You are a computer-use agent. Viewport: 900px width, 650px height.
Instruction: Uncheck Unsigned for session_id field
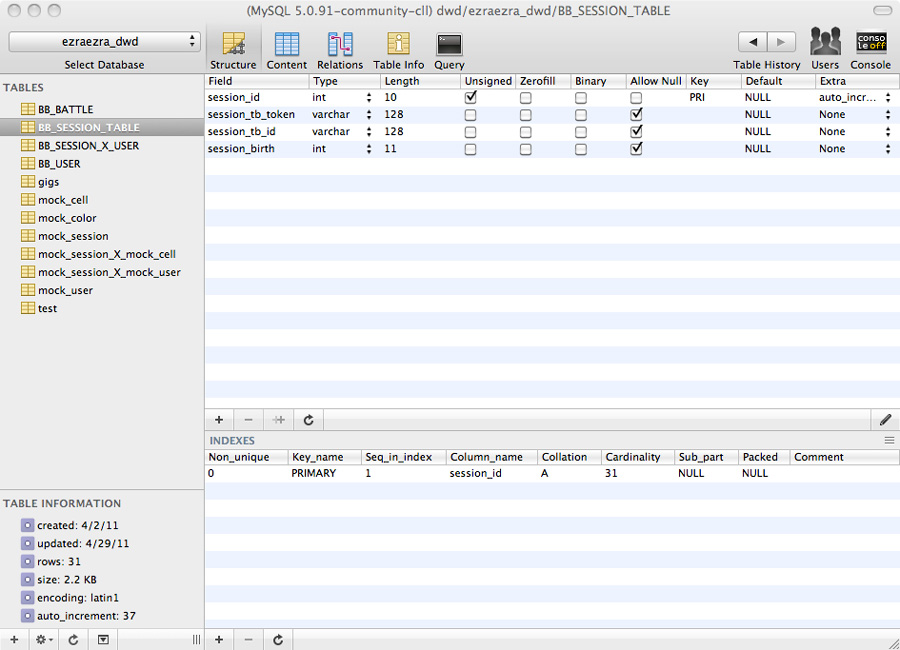pyautogui.click(x=471, y=98)
